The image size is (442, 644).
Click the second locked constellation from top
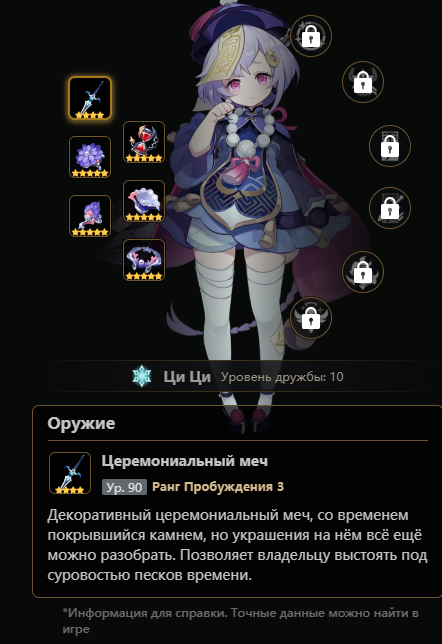tap(363, 82)
